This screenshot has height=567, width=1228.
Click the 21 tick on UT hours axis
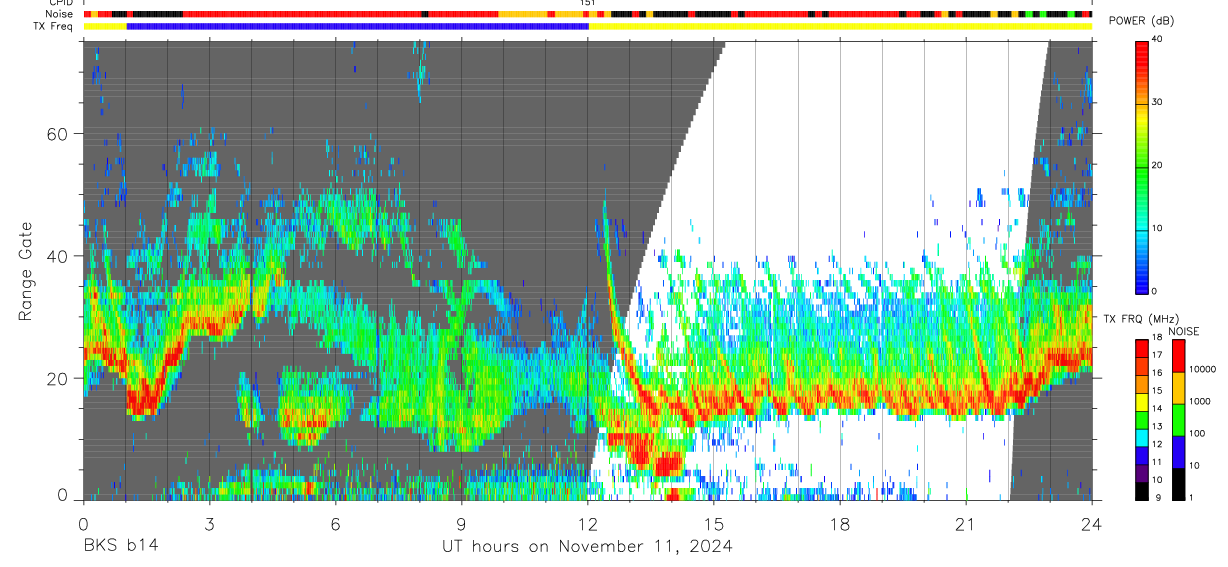pos(966,523)
